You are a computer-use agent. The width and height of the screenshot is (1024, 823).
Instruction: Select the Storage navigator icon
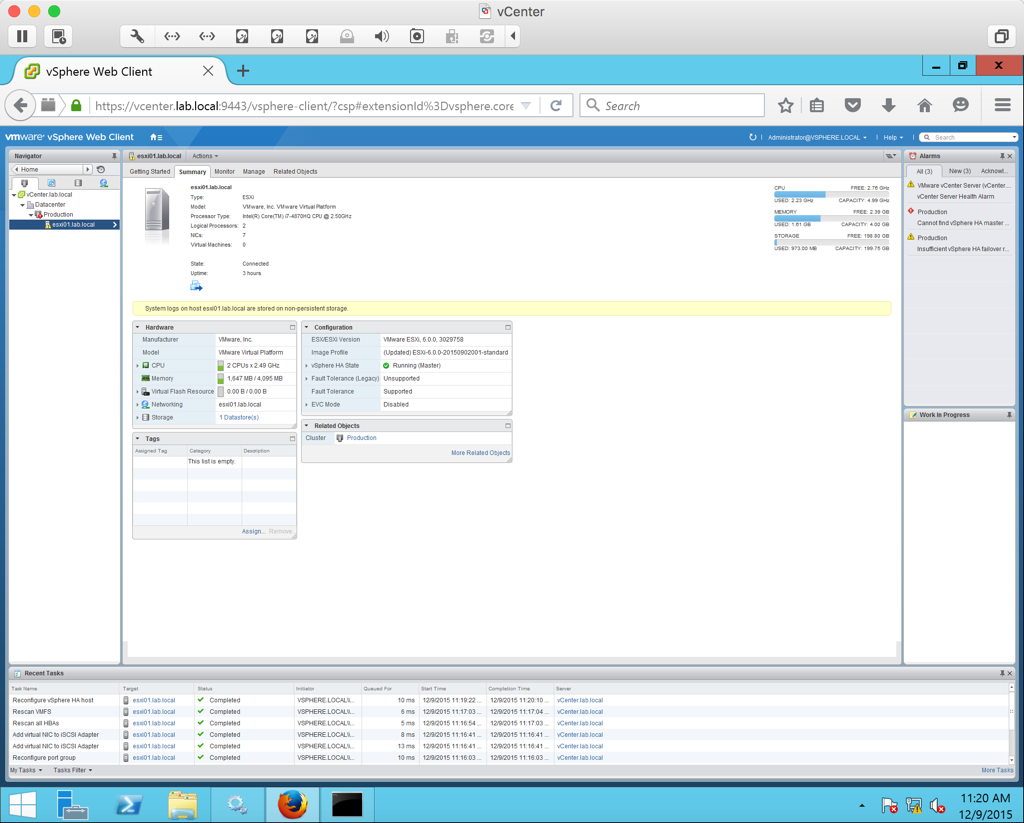78,183
